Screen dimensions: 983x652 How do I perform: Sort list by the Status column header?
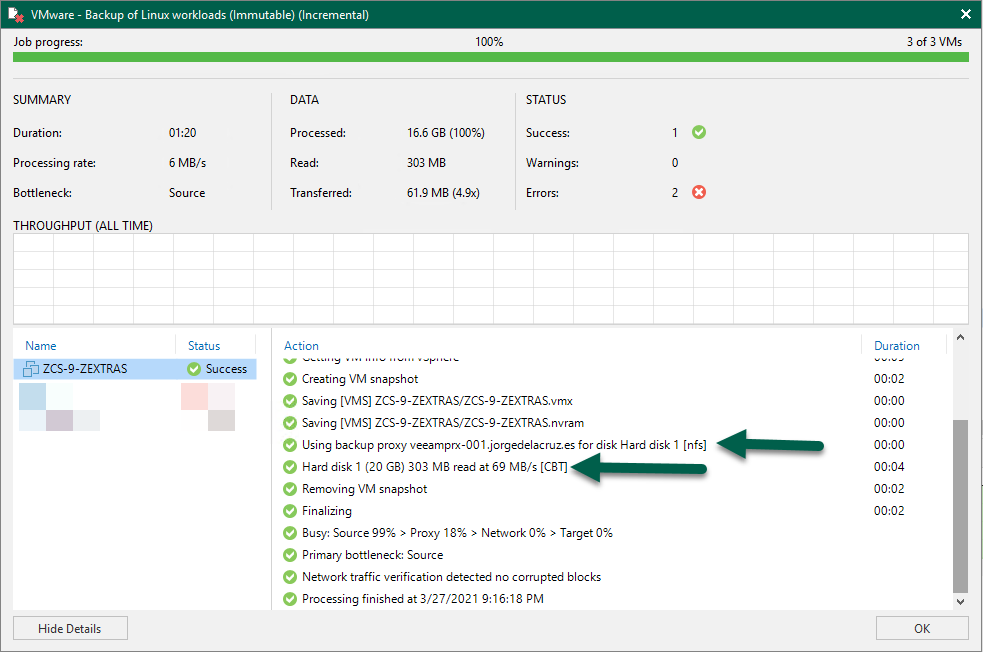pyautogui.click(x=204, y=345)
